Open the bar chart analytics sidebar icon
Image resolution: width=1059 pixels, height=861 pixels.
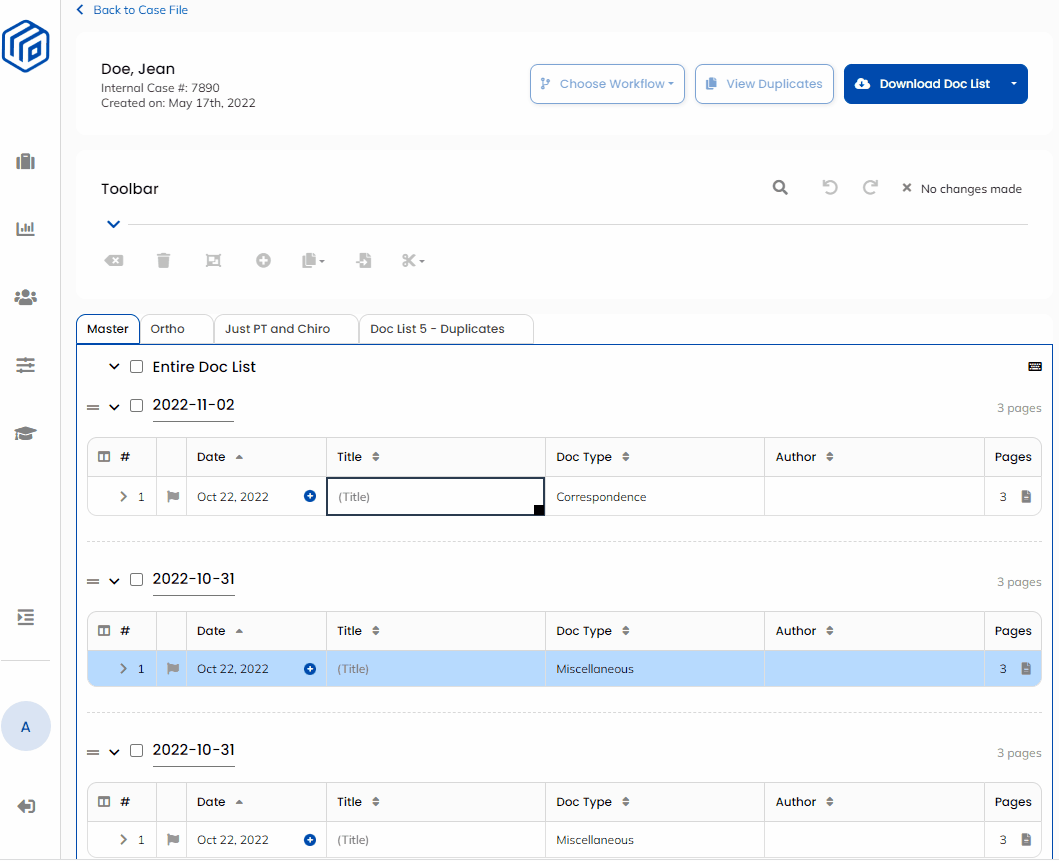26,229
